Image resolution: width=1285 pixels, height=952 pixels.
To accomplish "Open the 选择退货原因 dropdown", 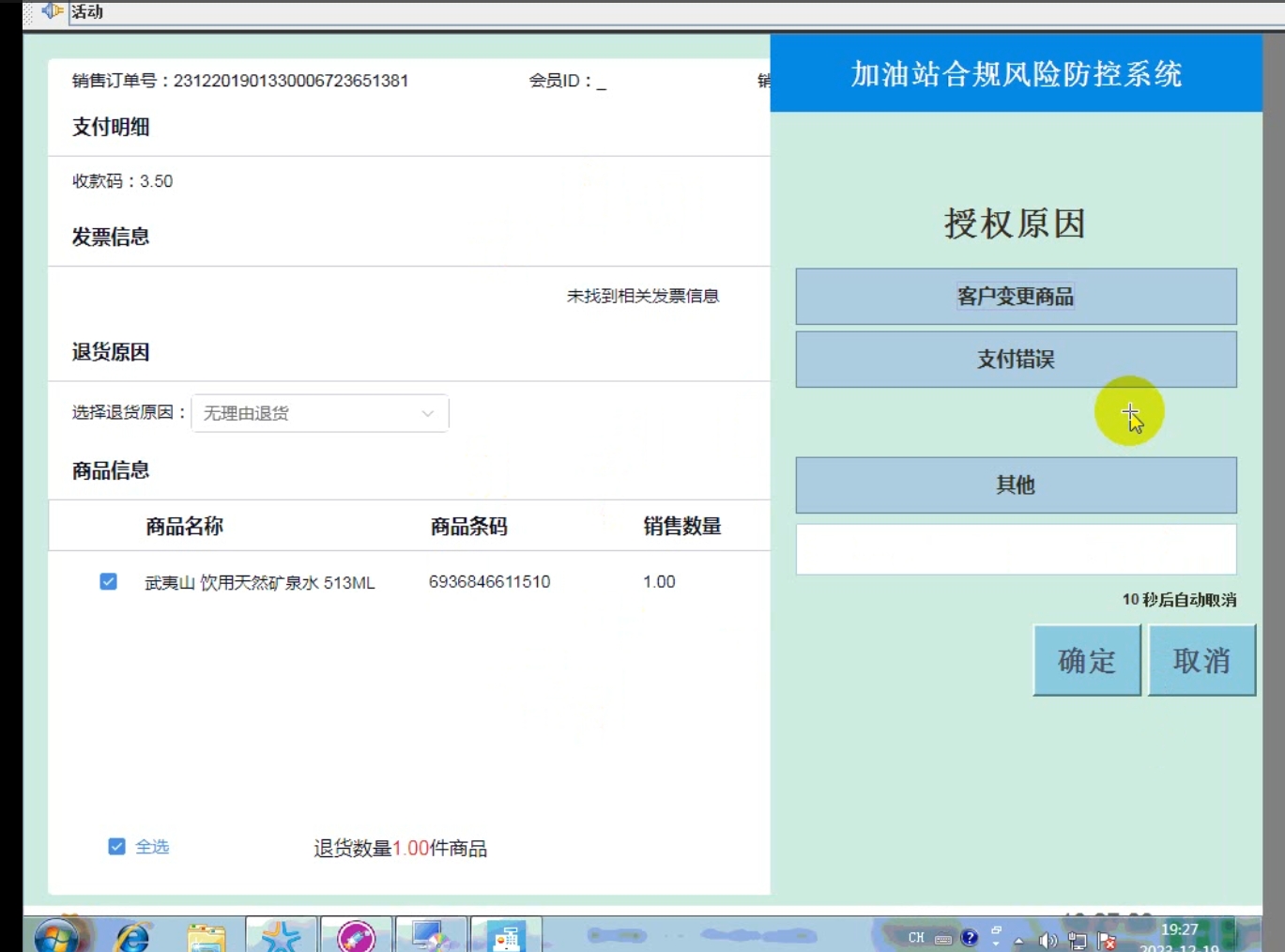I will tap(320, 413).
